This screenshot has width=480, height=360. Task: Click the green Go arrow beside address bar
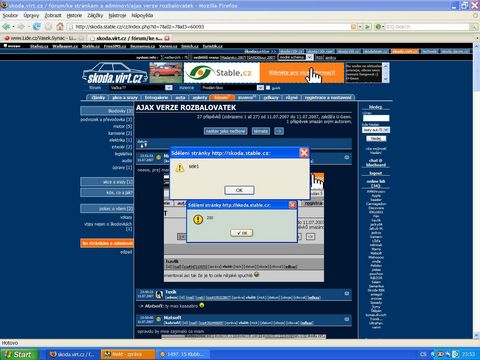[368, 26]
